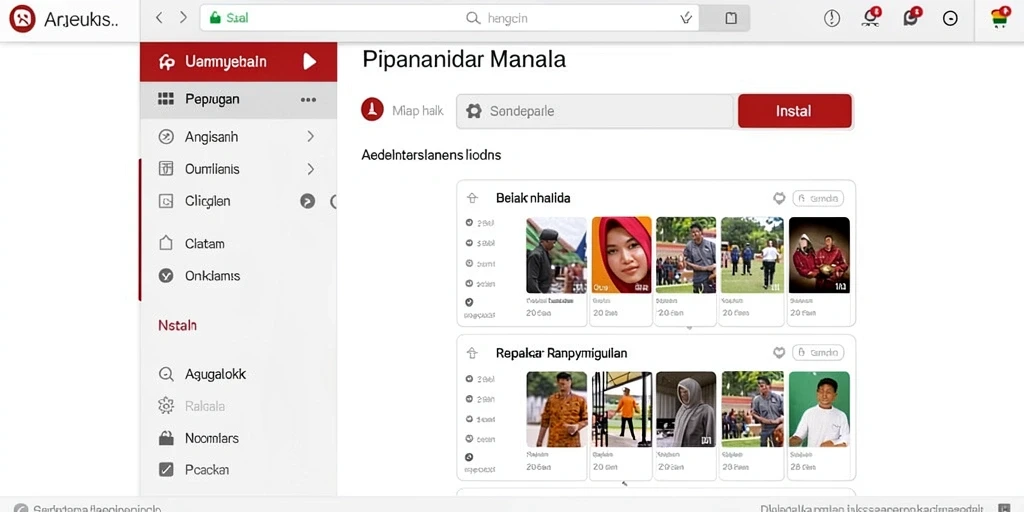The image size is (1024, 512).
Task: Select fourth radio option in Repakar Ranpymigulan list
Action: click(469, 439)
